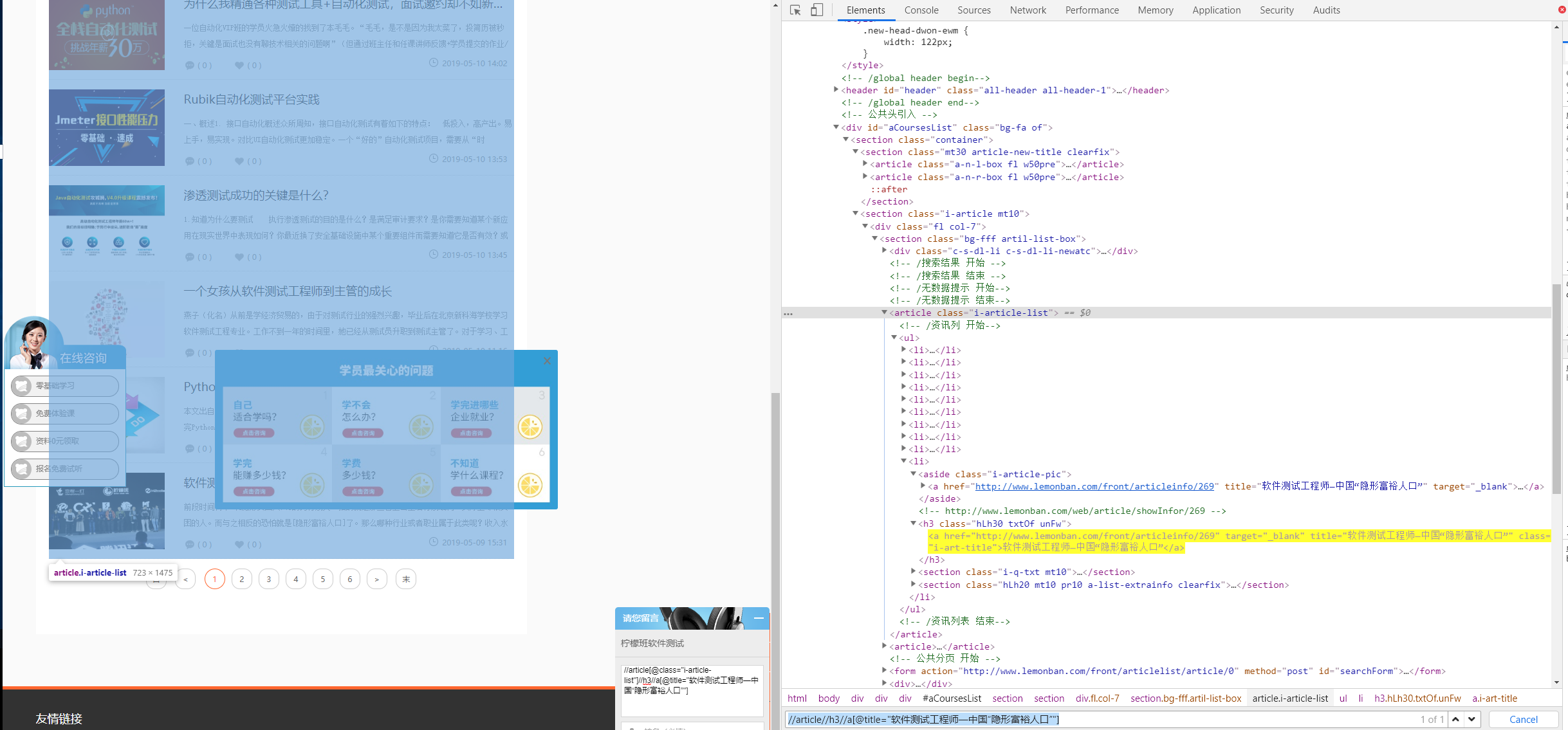
Task: Close the student questions popup
Action: click(547, 361)
